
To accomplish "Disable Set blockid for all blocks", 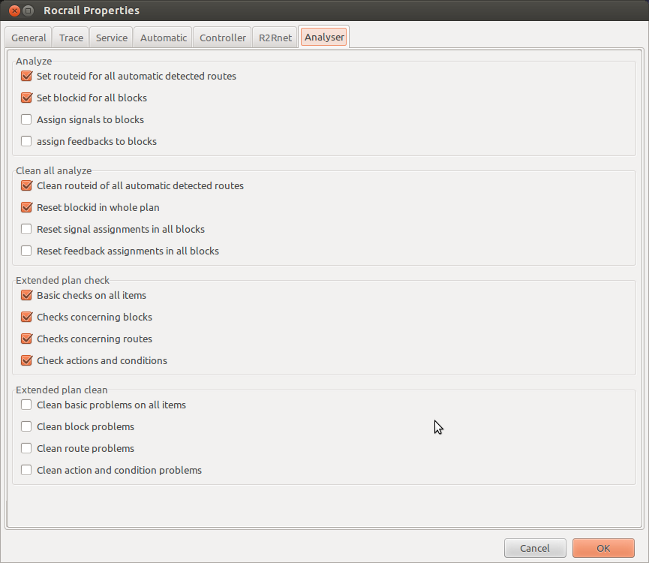I will tap(27, 98).
